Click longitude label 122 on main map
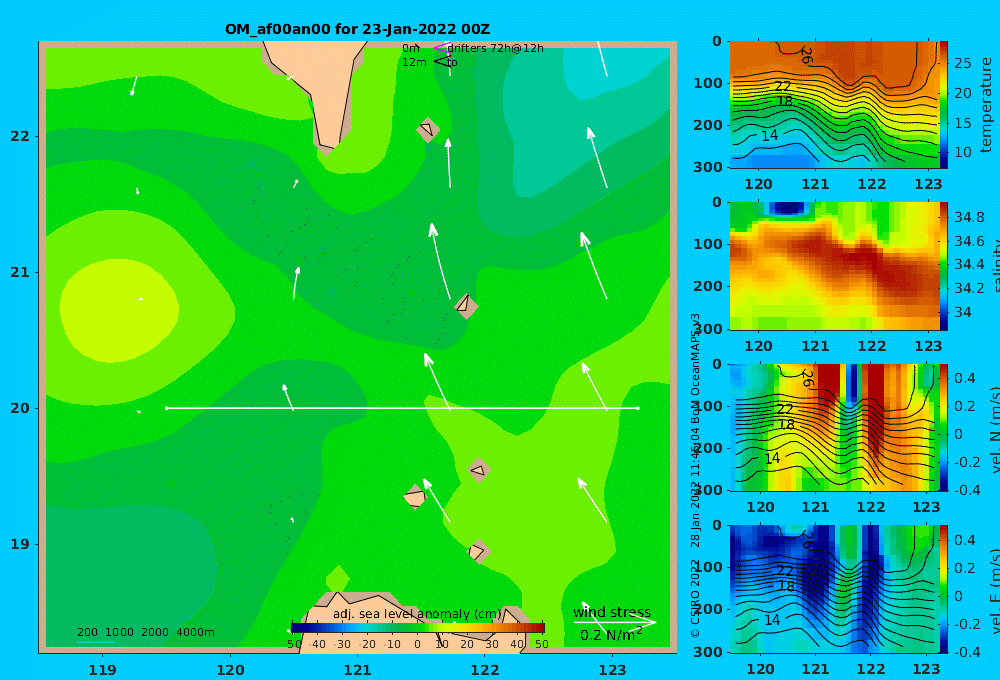Screen dimensions: 1000x680 tap(485, 670)
